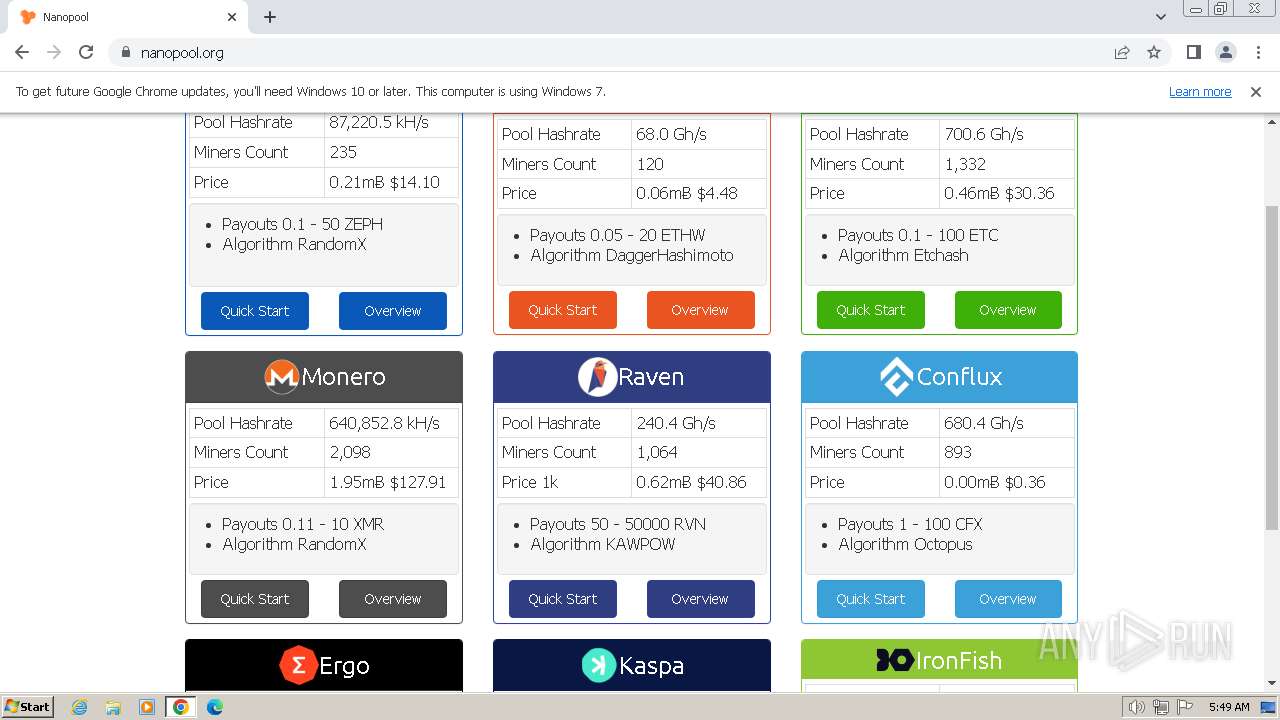Click Conflux pool hashrate 680.4 Gh/s
Screen dimensions: 1280x720
pyautogui.click(x=984, y=423)
